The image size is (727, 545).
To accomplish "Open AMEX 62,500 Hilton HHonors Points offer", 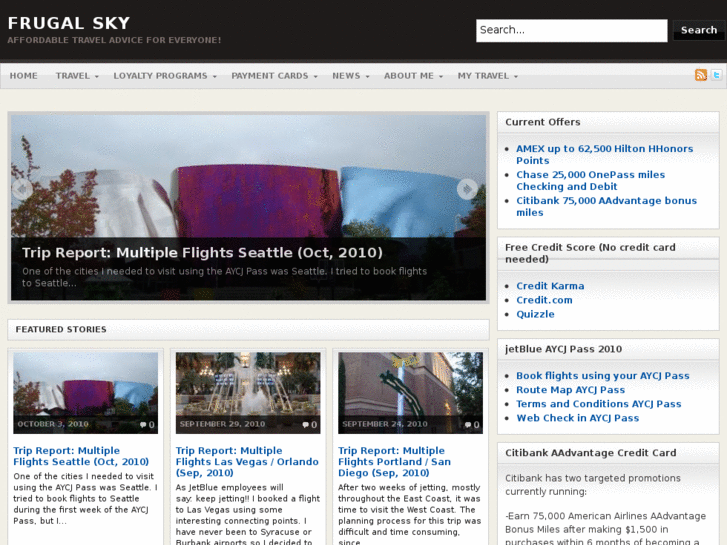I will point(605,154).
